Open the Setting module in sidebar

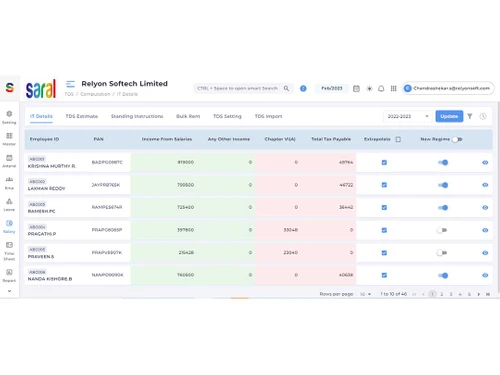(9, 117)
